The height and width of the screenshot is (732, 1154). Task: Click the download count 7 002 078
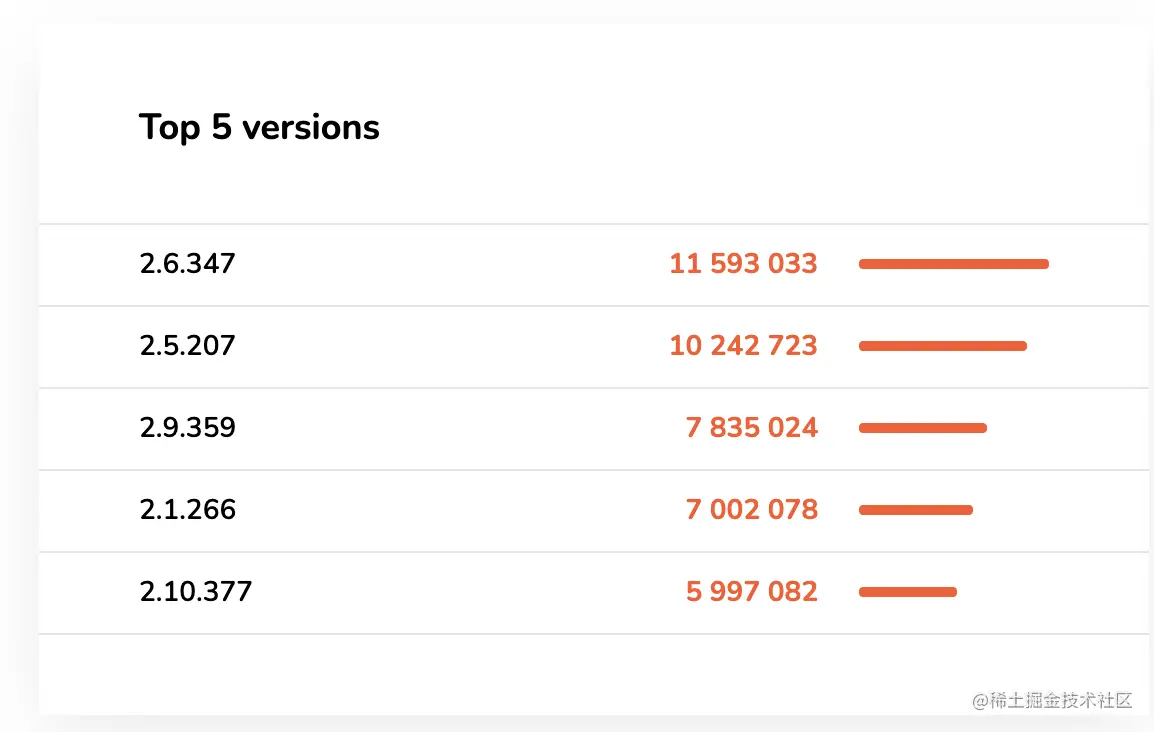[x=751, y=509]
